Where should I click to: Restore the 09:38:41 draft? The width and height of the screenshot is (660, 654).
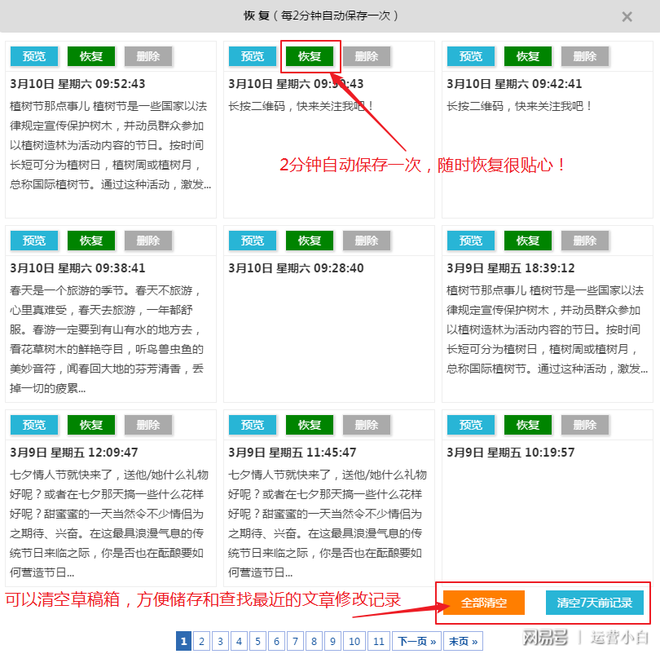[91, 241]
